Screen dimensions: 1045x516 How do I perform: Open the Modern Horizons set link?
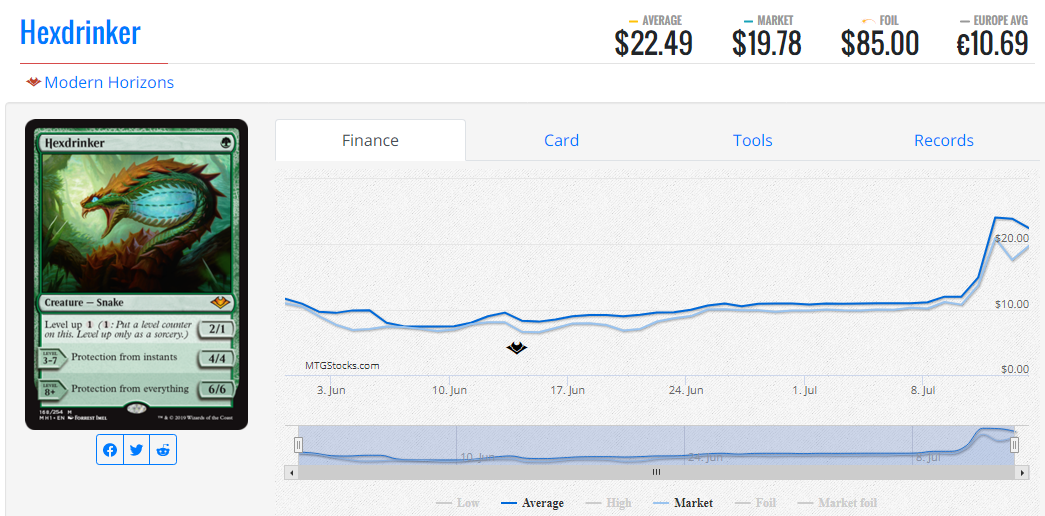click(109, 83)
